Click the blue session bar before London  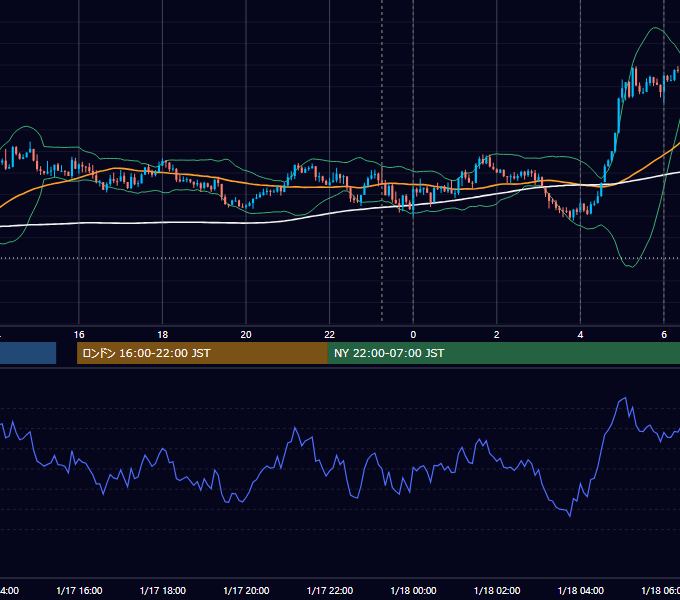28,353
